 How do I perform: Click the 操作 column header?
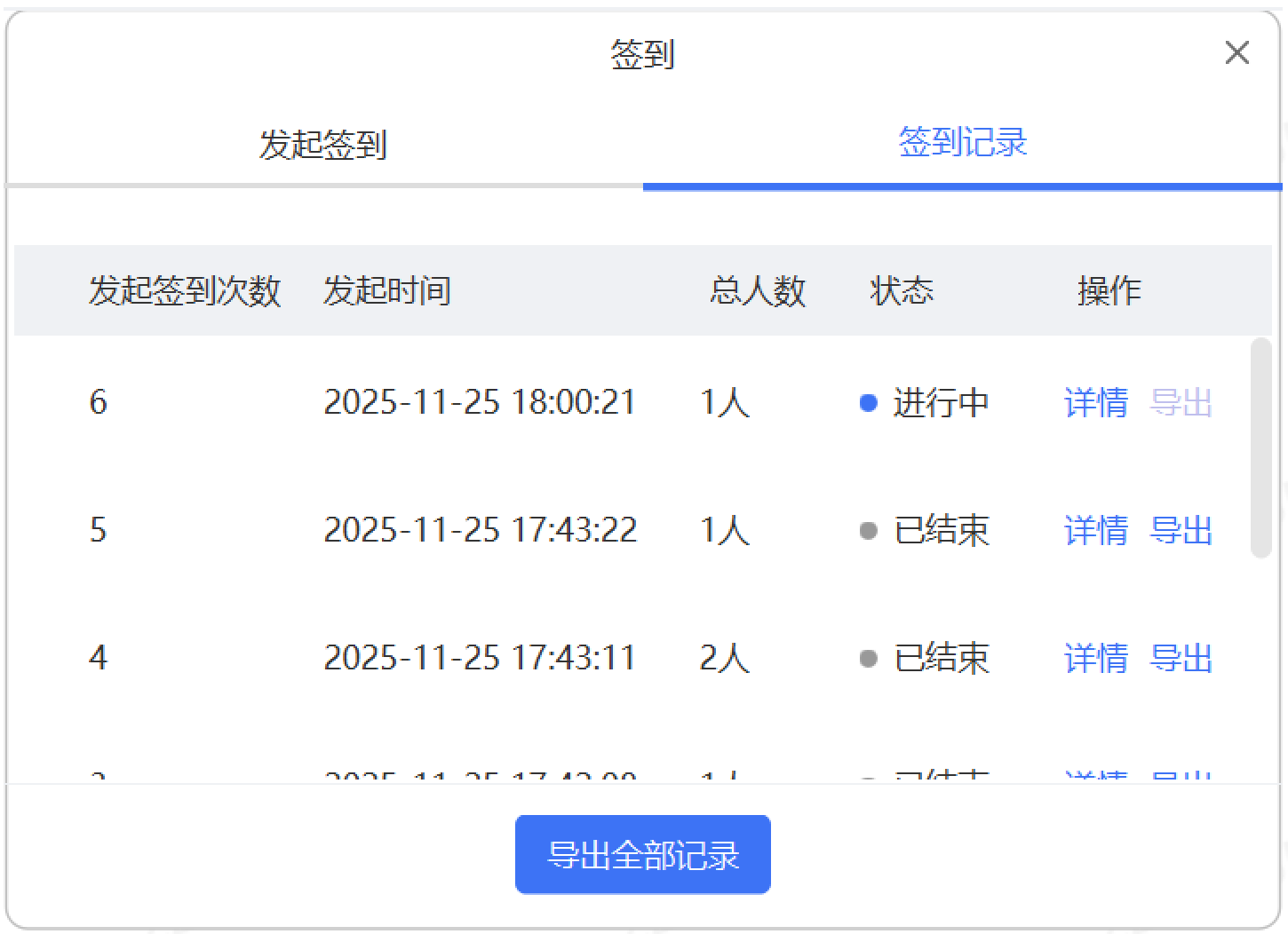(x=1109, y=291)
